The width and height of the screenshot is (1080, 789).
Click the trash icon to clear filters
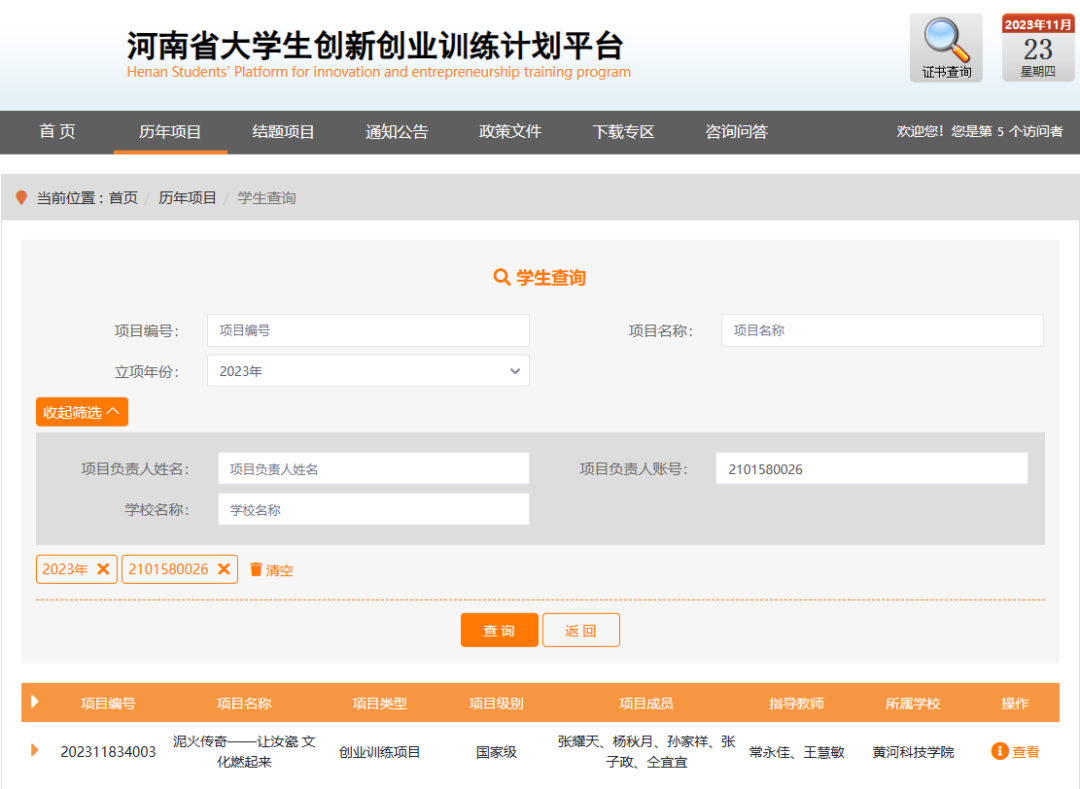pyautogui.click(x=256, y=569)
